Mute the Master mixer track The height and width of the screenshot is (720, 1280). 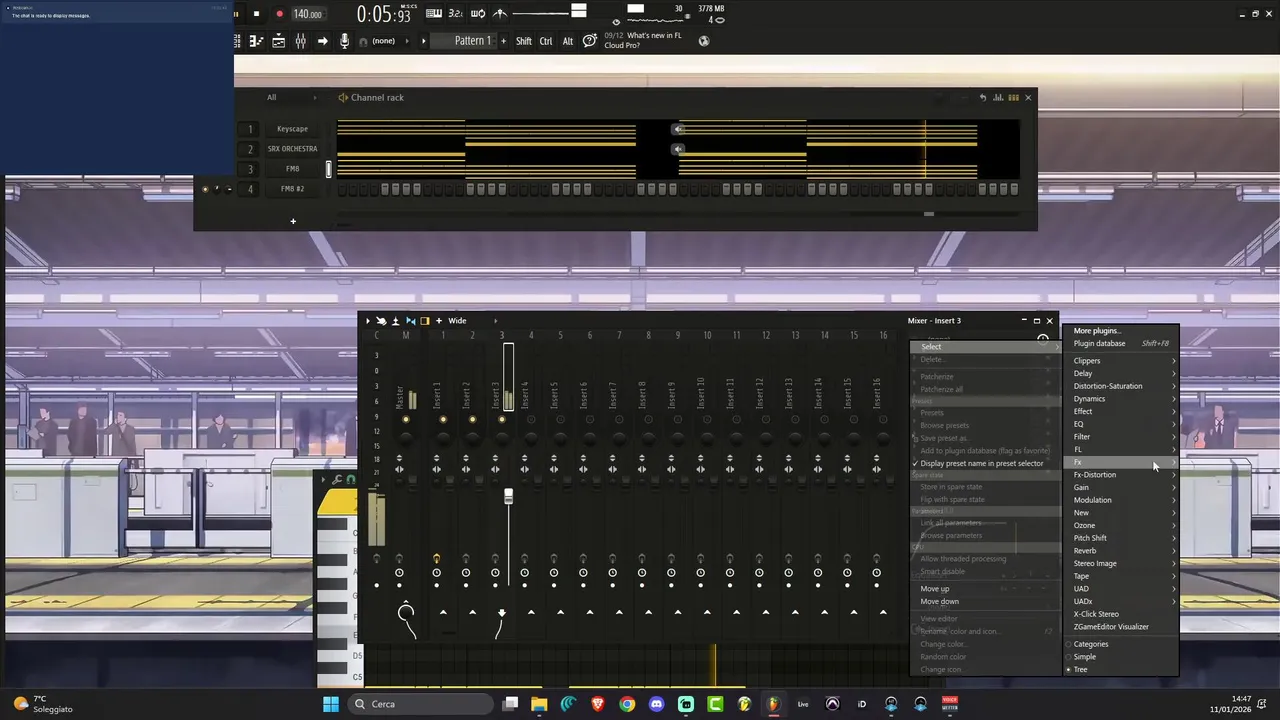coord(406,420)
